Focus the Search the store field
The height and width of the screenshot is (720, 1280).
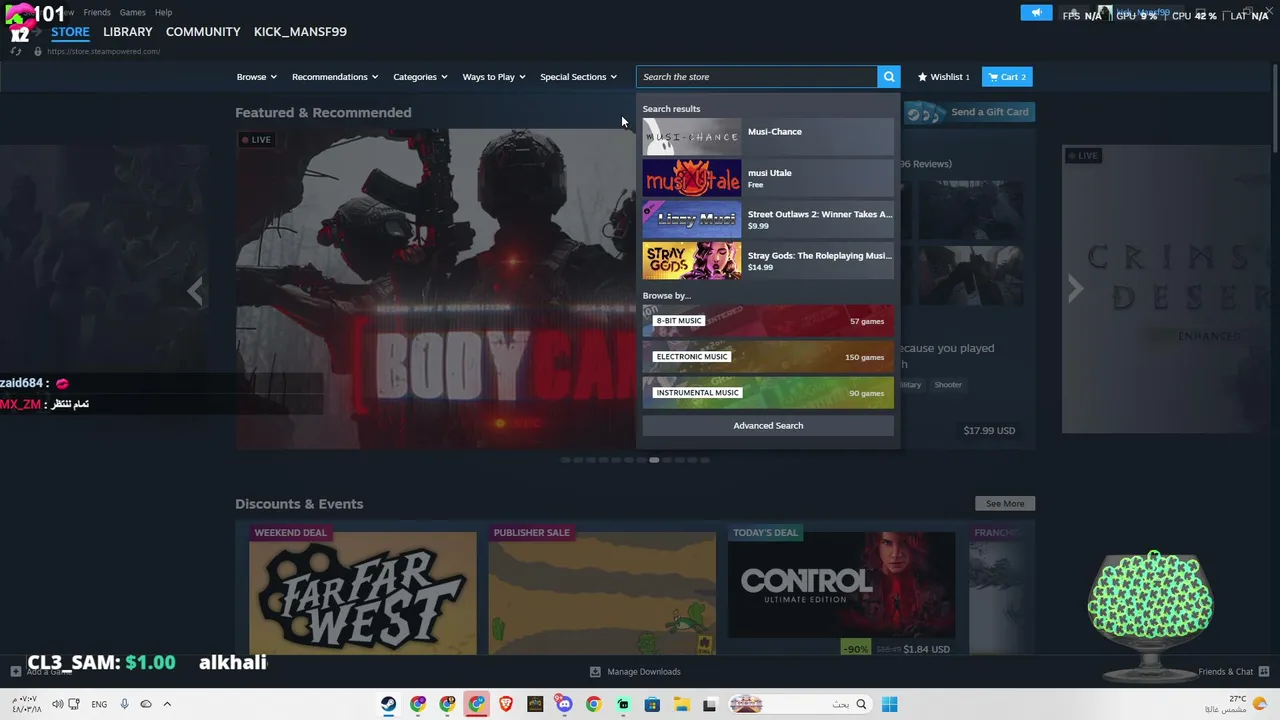(757, 77)
